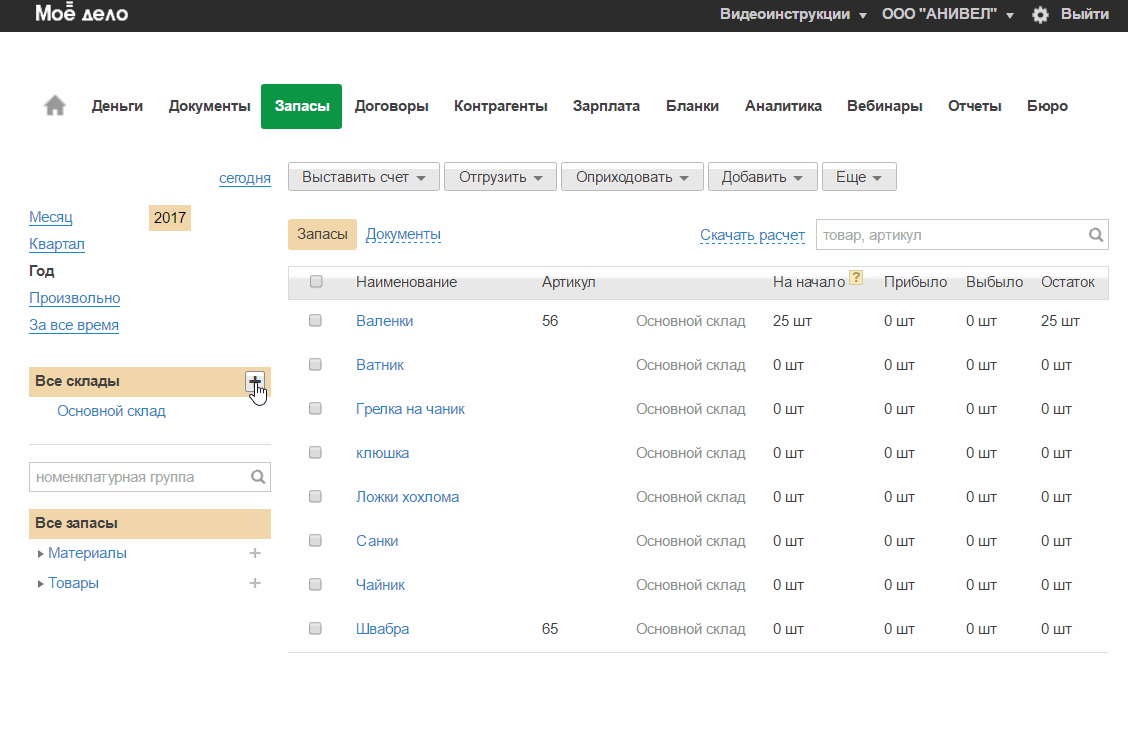Expand the Товары tree group
Screen dimensions: 1128x752
click(x=40, y=583)
